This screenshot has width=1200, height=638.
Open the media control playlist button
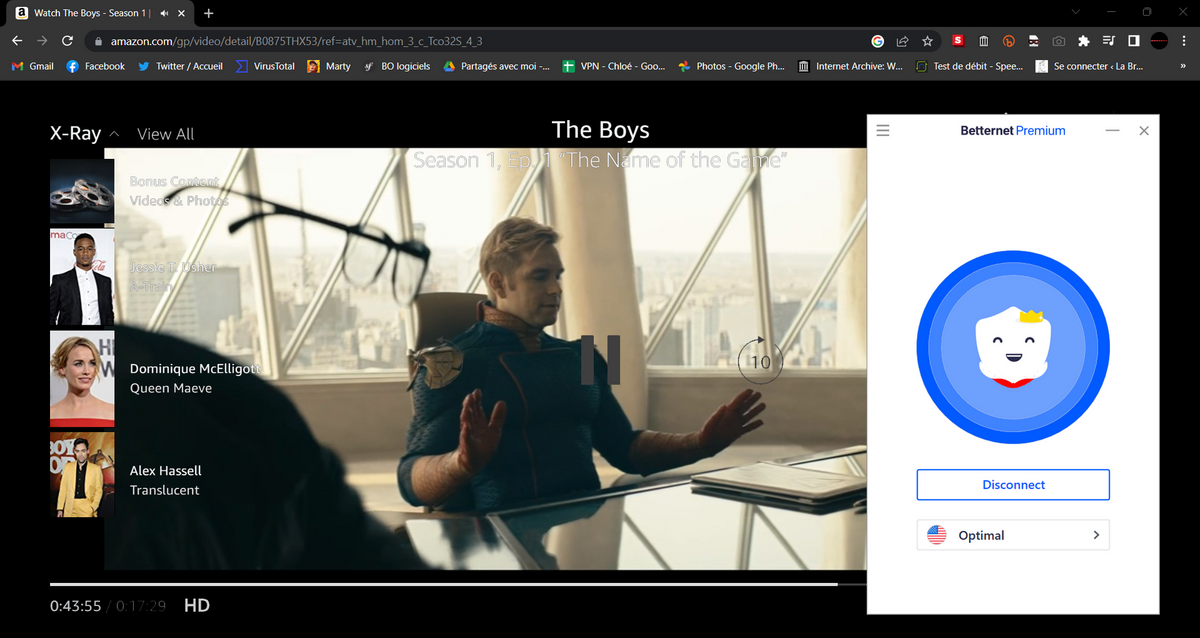pyautogui.click(x=1108, y=41)
